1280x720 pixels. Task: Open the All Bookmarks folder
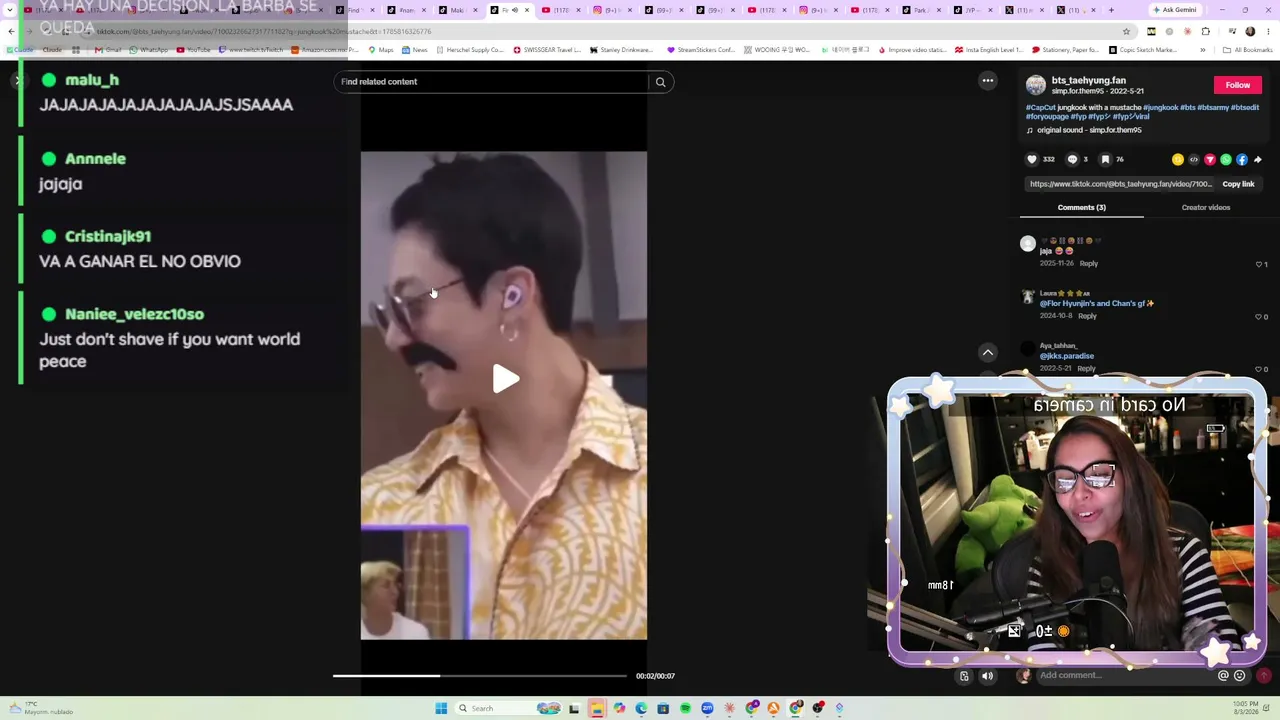pyautogui.click(x=1248, y=50)
